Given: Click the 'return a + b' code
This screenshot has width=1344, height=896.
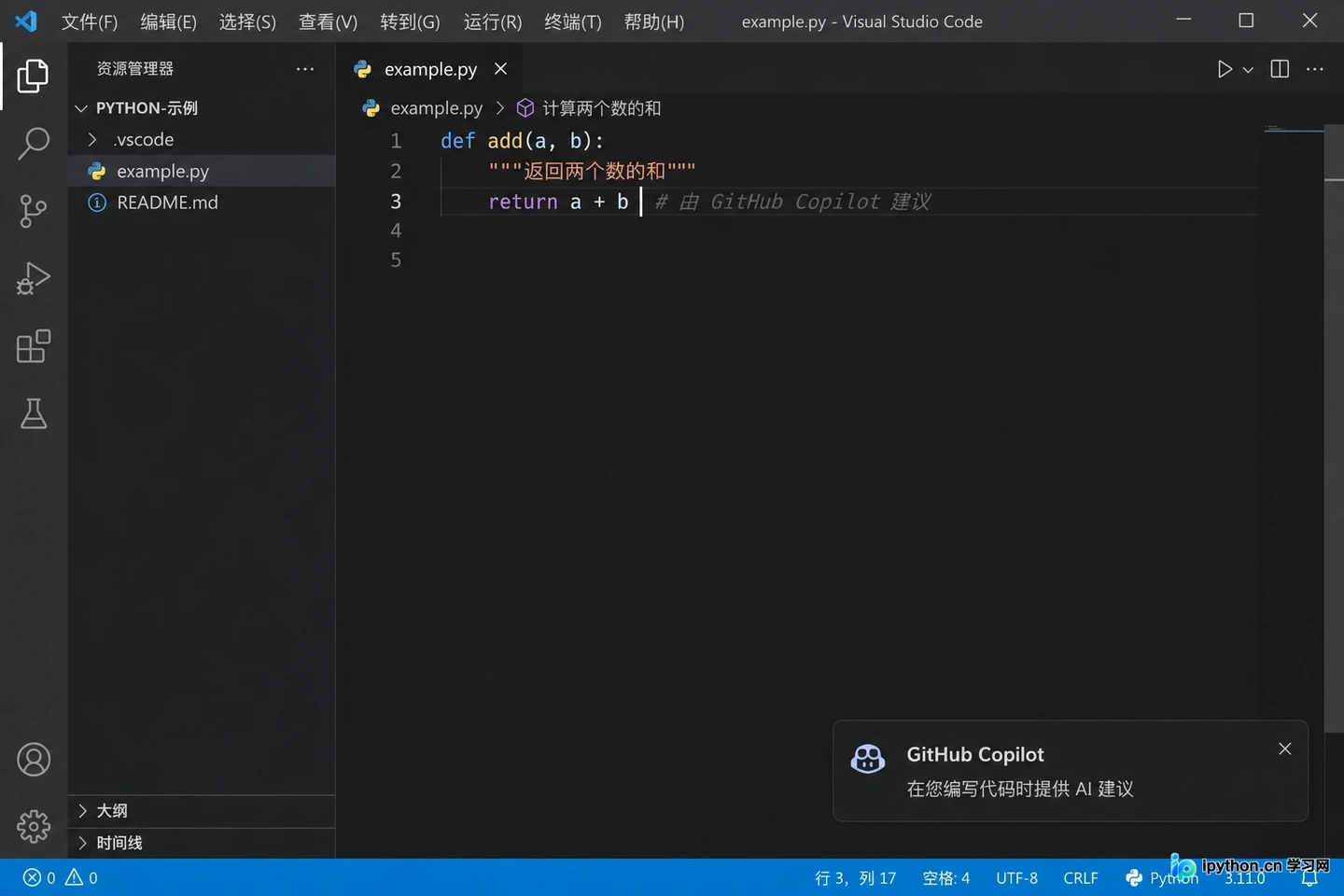Looking at the screenshot, I should 558,202.
